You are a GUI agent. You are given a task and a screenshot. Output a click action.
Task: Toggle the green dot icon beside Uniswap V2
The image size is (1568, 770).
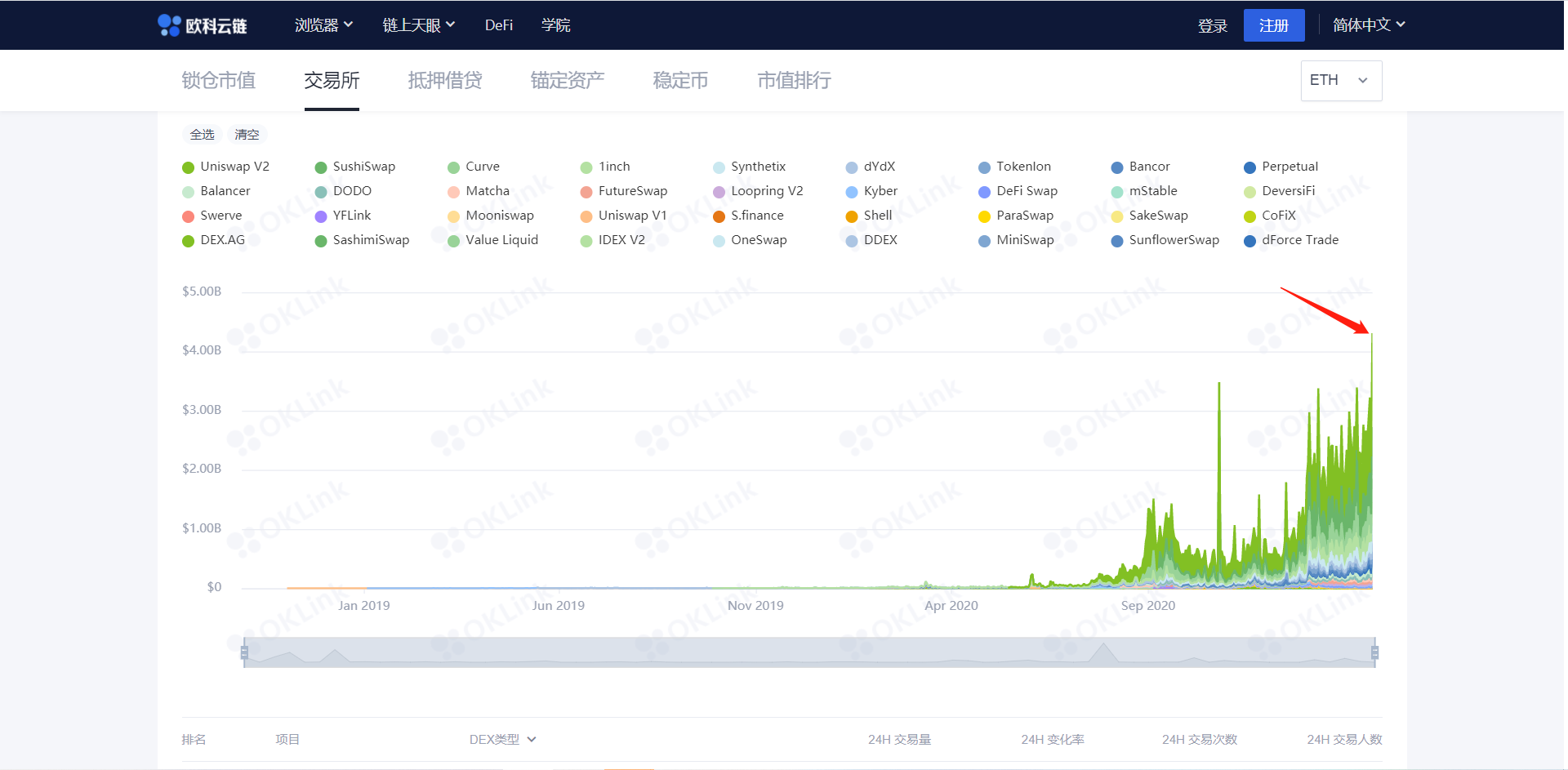tap(187, 167)
